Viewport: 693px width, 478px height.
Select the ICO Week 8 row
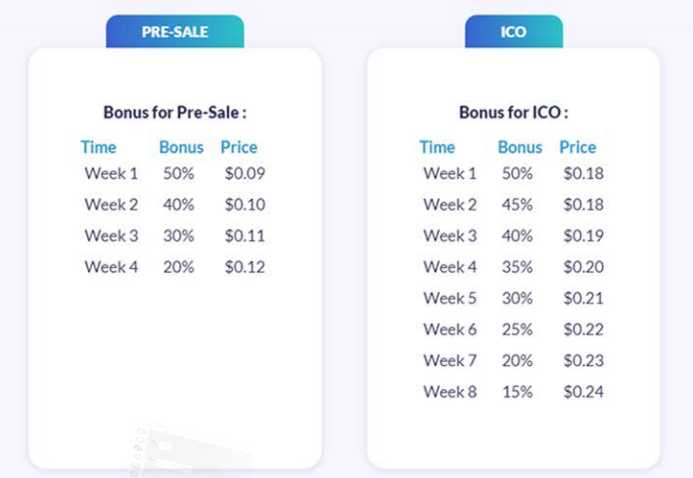tap(450, 391)
